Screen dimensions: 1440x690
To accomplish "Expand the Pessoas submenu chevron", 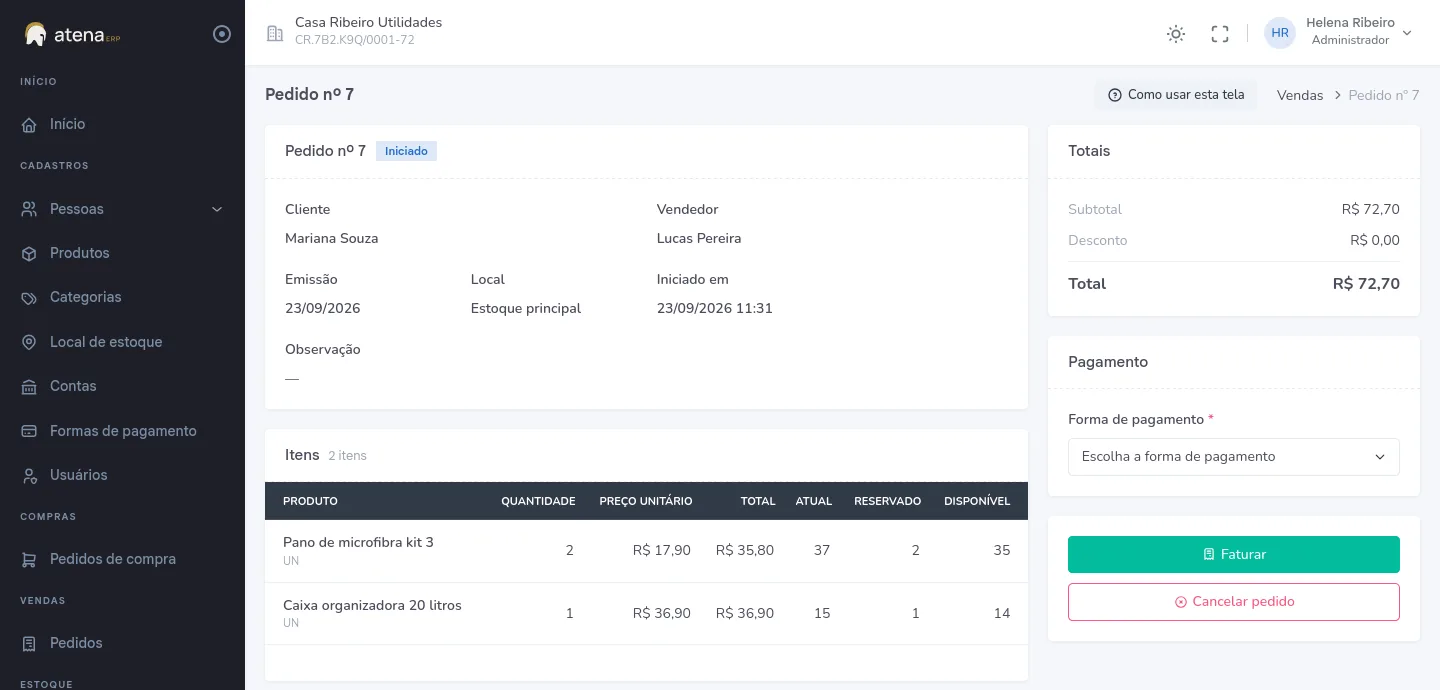I will click(217, 209).
